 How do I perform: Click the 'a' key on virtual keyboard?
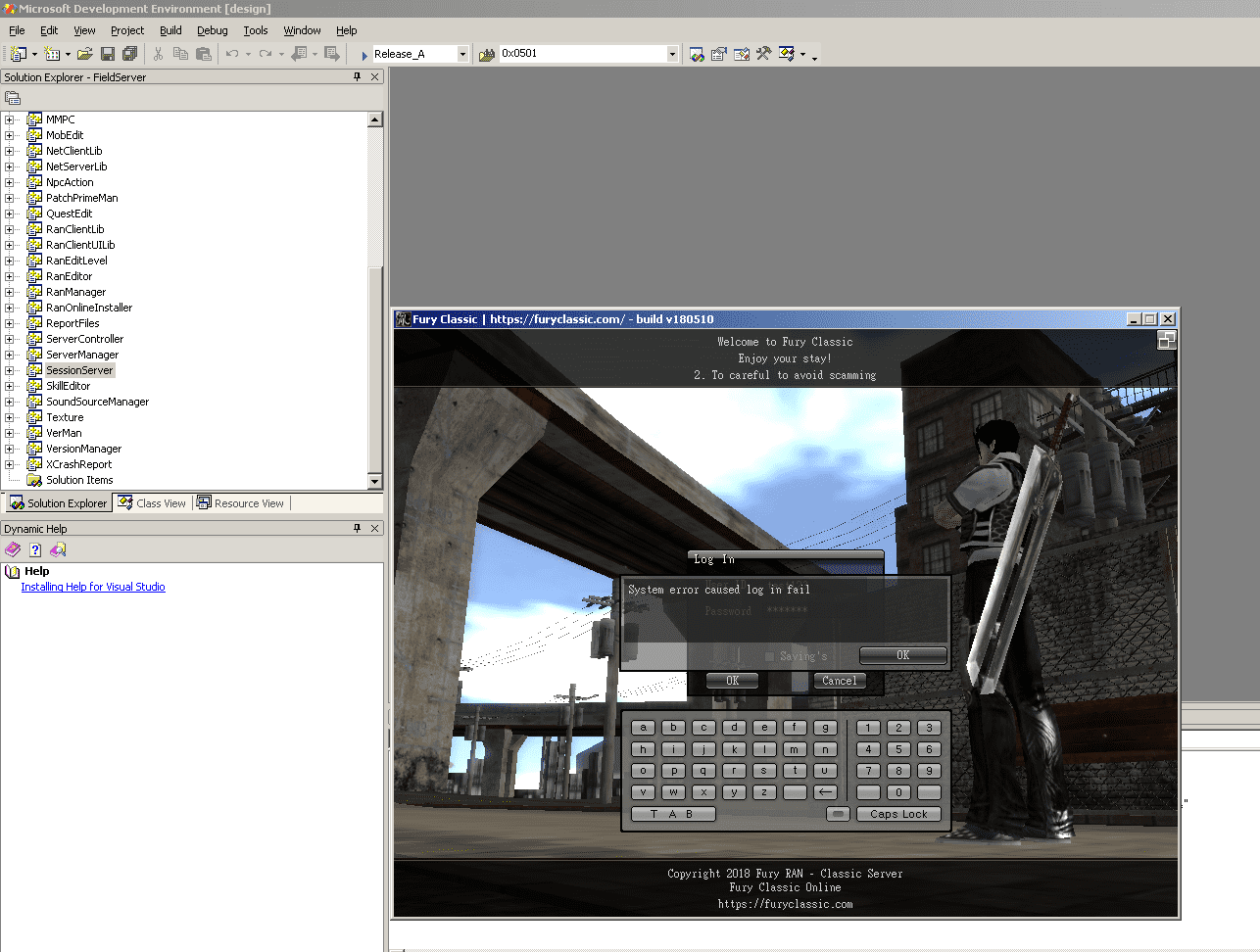643,728
